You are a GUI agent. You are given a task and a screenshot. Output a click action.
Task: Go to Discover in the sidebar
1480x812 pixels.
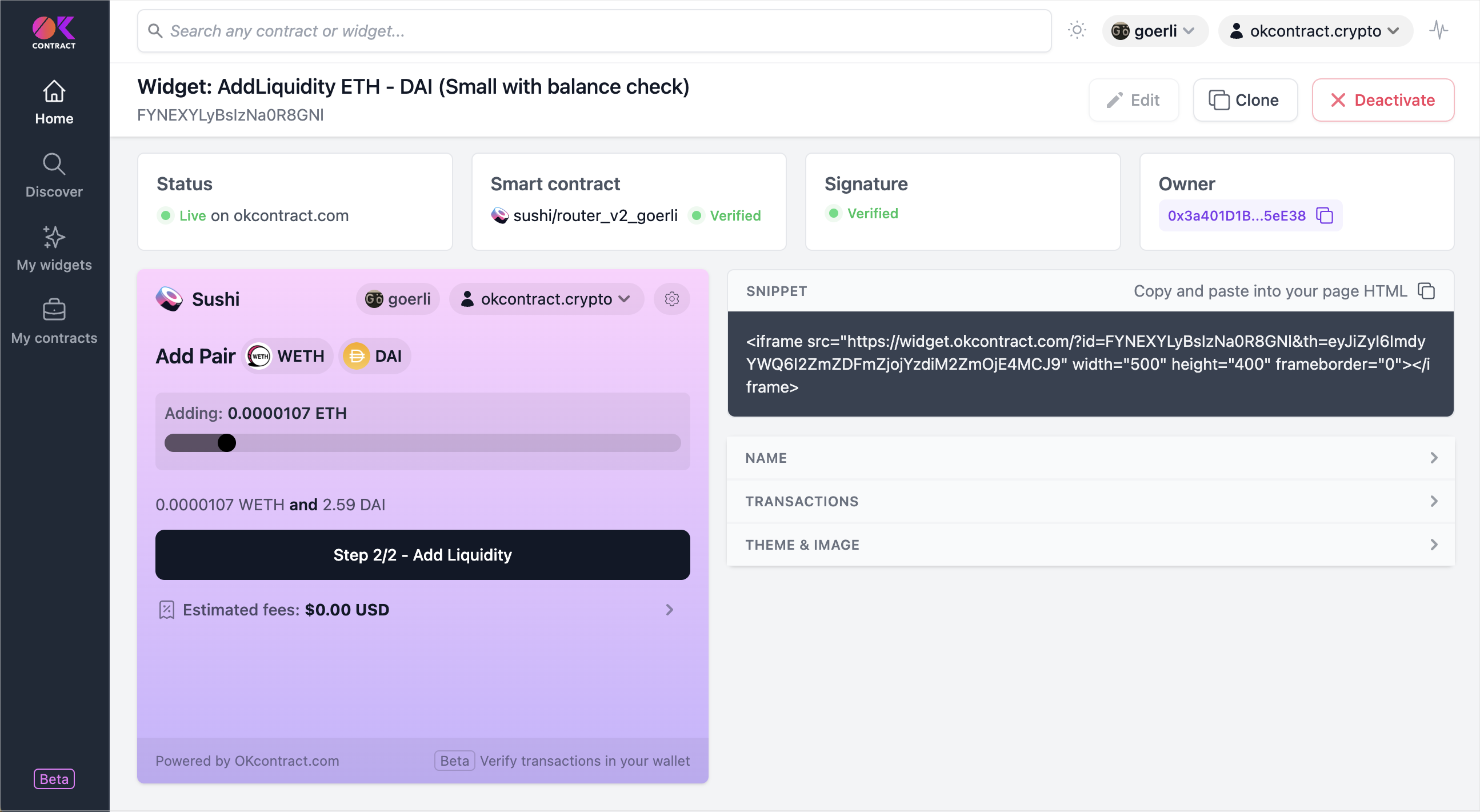pyautogui.click(x=54, y=175)
